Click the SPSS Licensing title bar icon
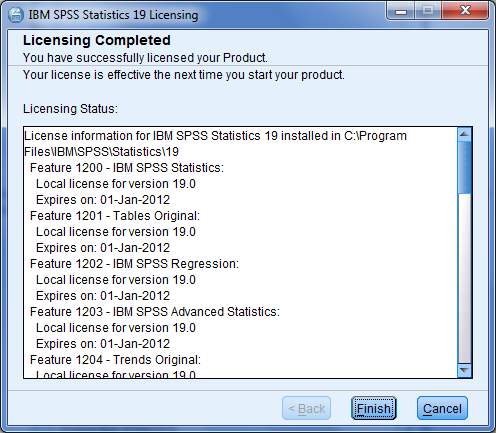The height and width of the screenshot is (433, 496). tap(15, 15)
